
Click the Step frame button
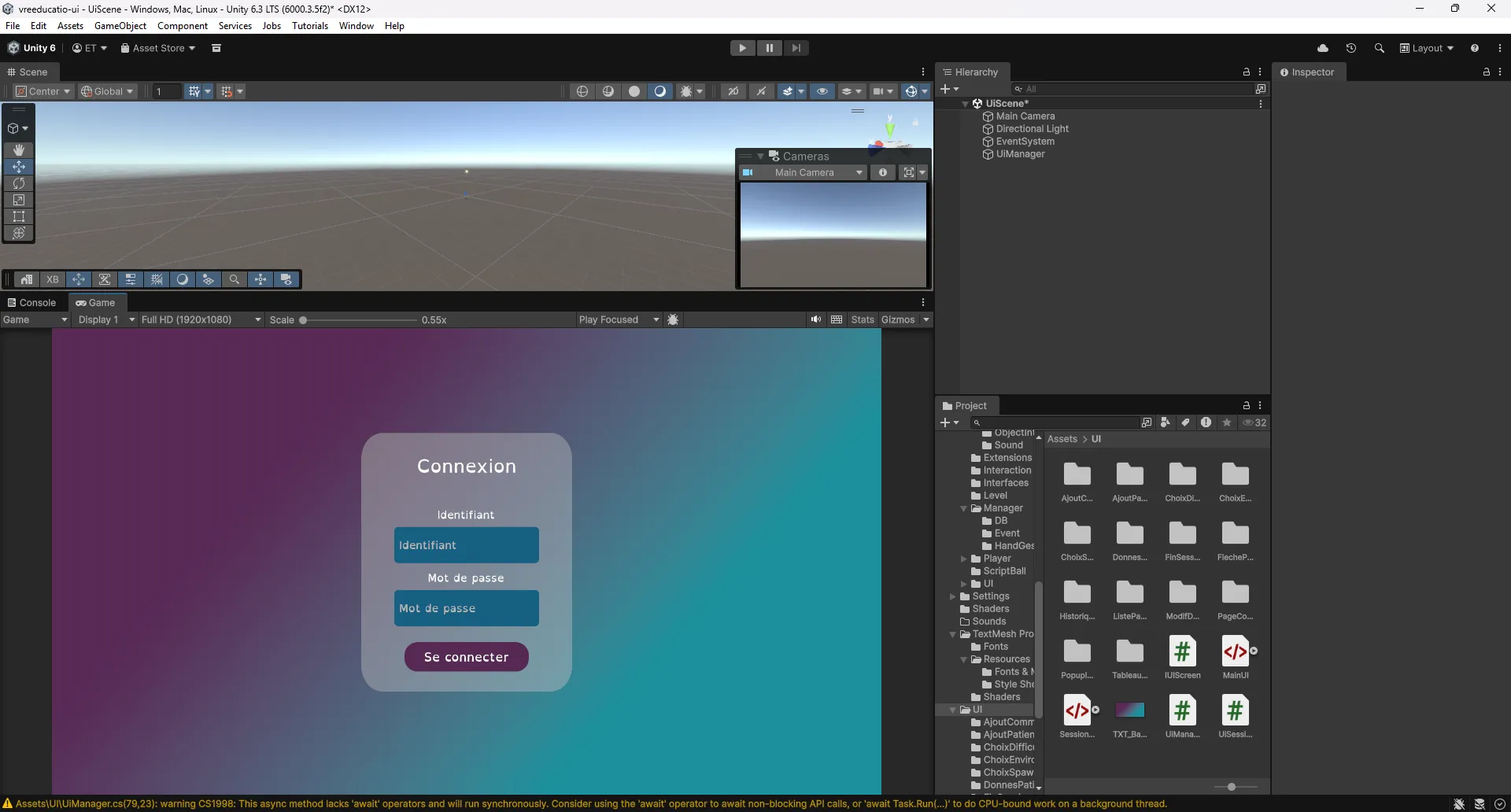pos(796,48)
